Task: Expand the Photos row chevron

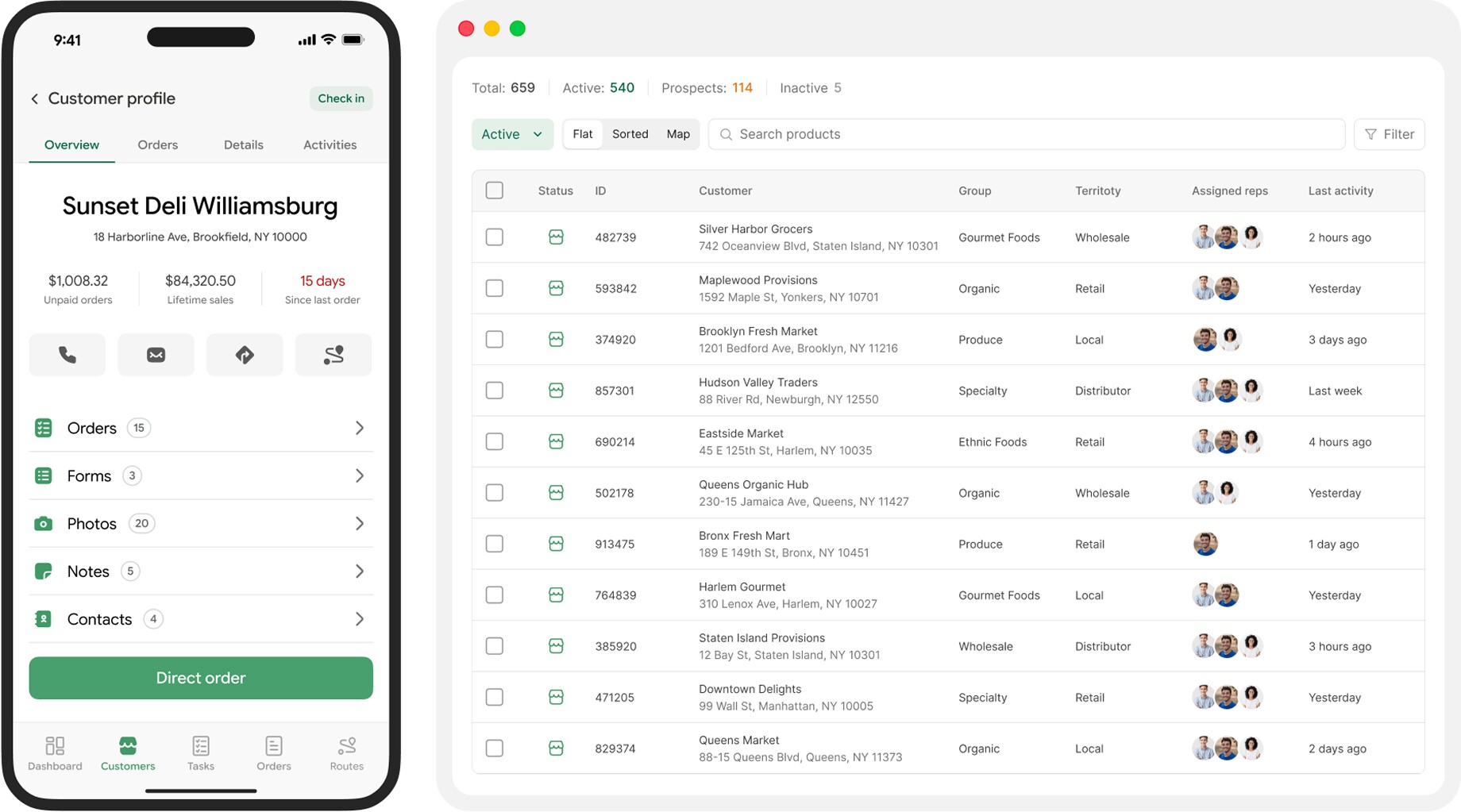Action: tap(360, 524)
